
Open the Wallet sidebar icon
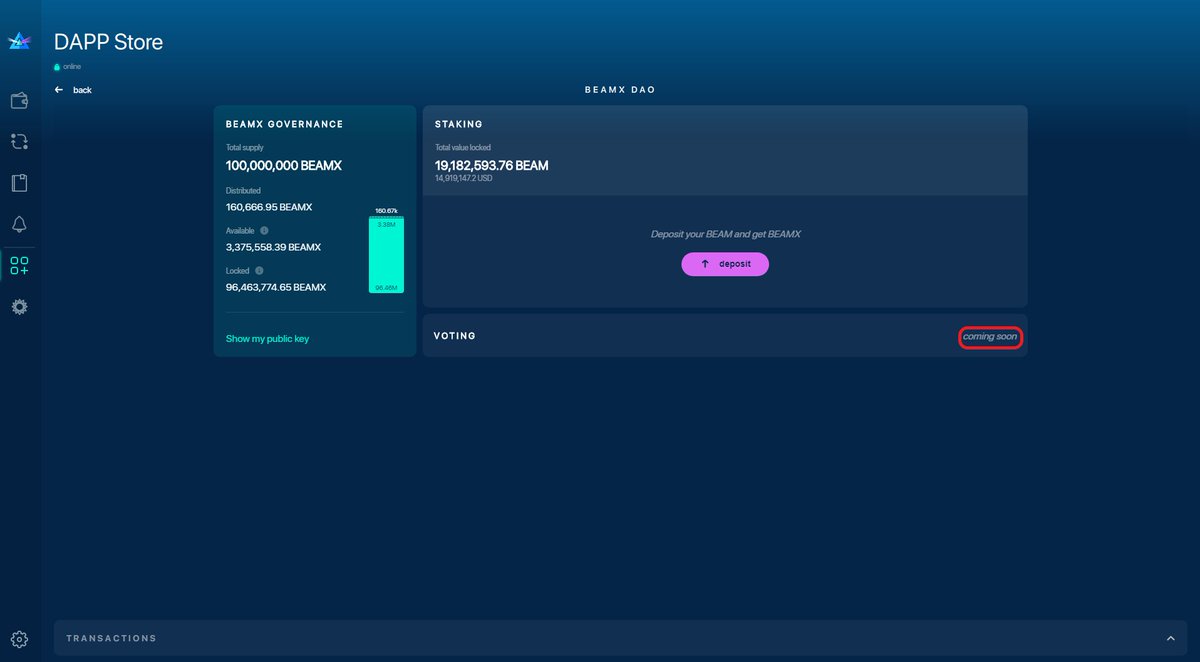click(19, 100)
